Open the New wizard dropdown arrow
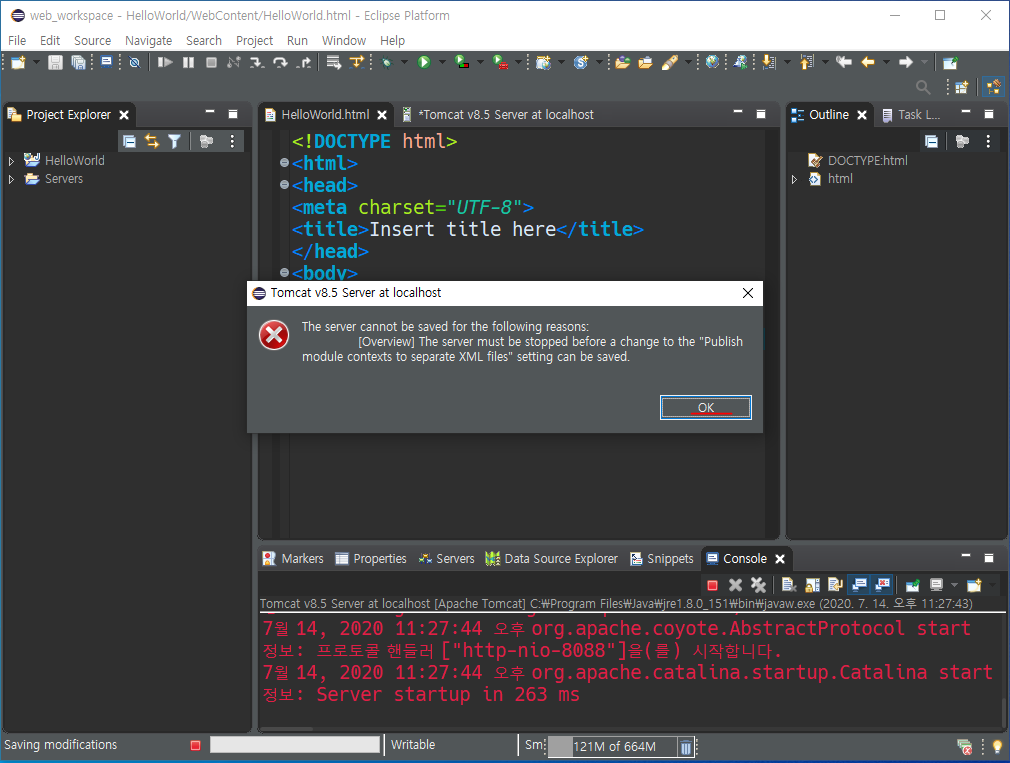The height and width of the screenshot is (763, 1010). click(36, 62)
